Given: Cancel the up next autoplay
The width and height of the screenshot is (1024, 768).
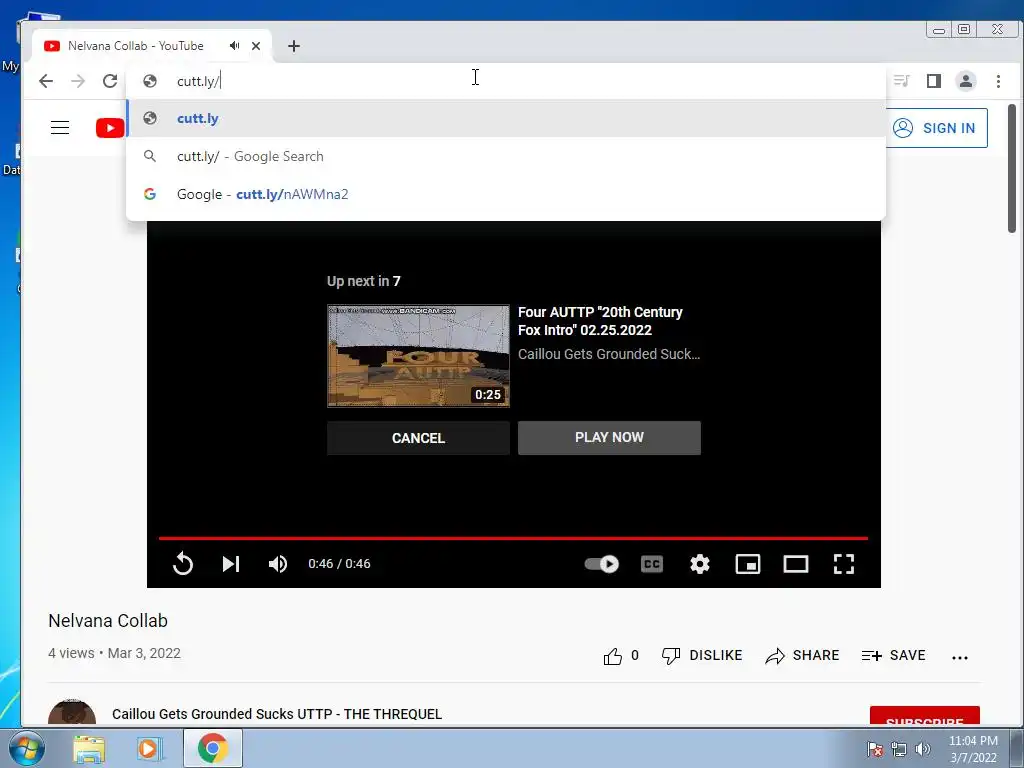Looking at the screenshot, I should click(418, 438).
